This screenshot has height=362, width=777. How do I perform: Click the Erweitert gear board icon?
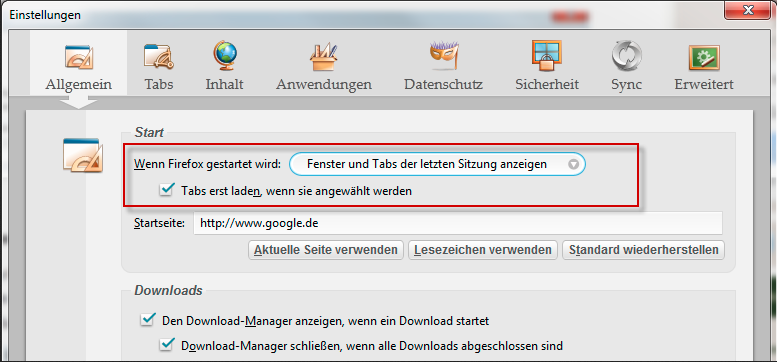coord(704,57)
